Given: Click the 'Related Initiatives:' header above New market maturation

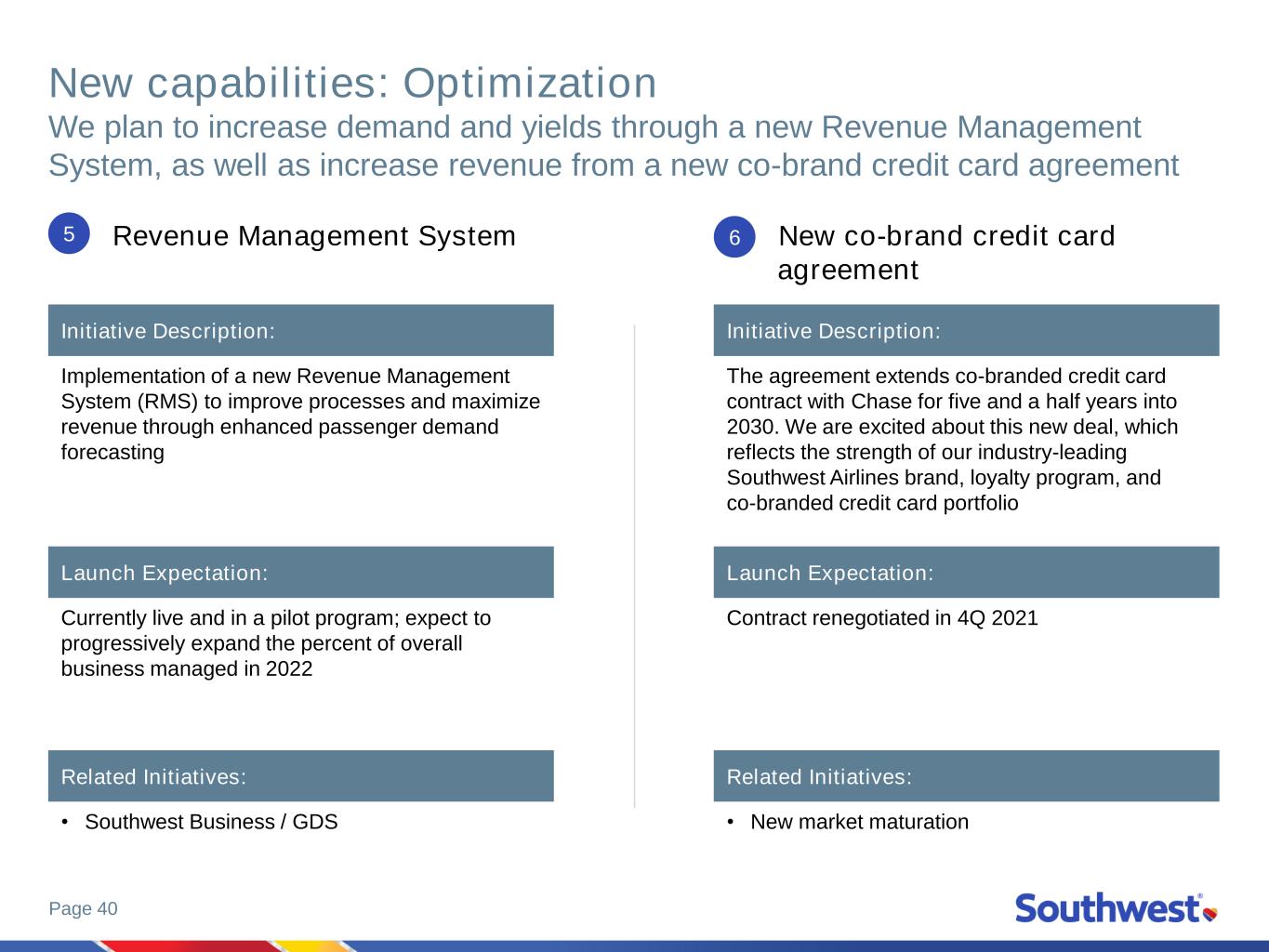Looking at the screenshot, I should [x=967, y=775].
